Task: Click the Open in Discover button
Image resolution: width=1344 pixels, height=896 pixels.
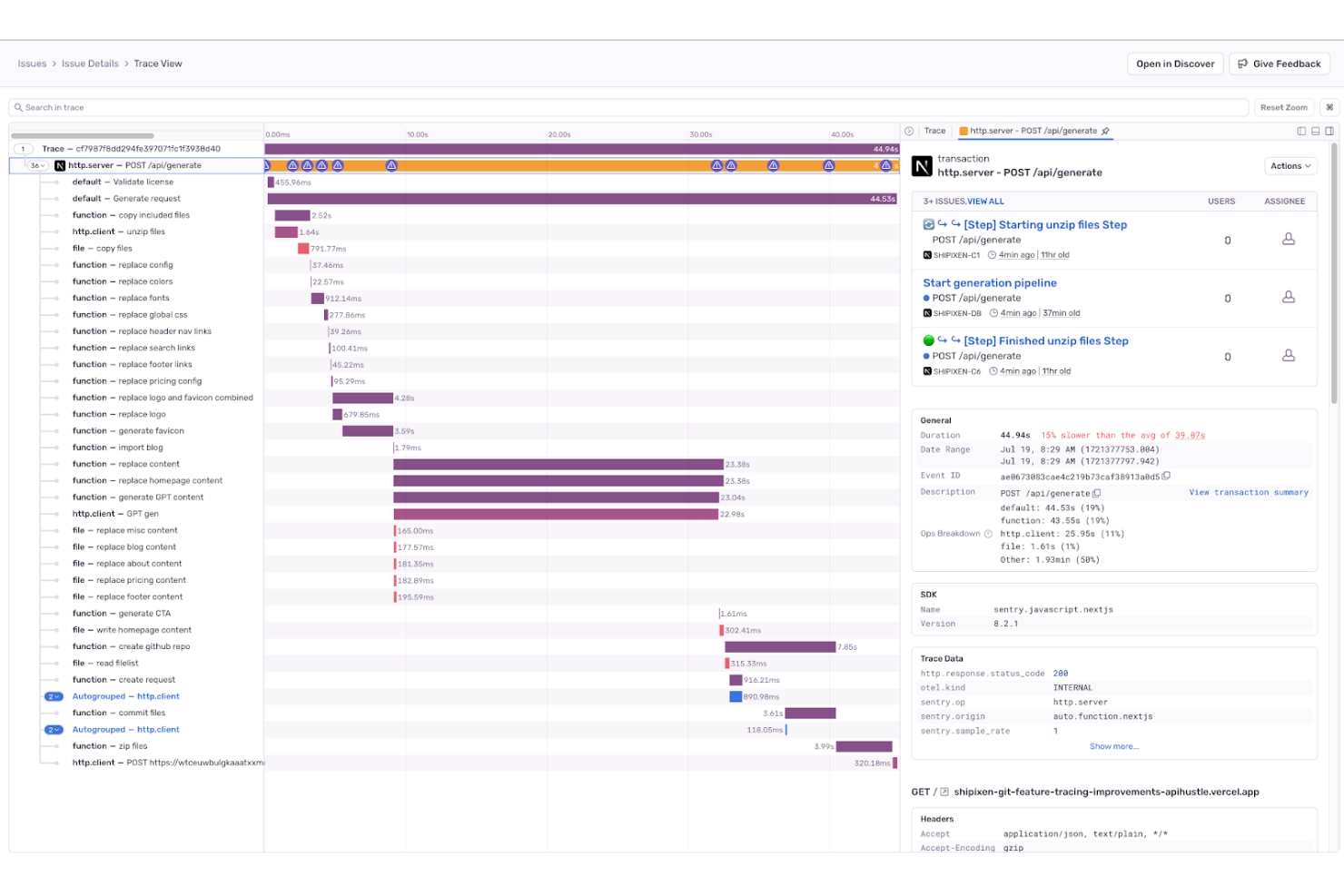Action: [1175, 64]
